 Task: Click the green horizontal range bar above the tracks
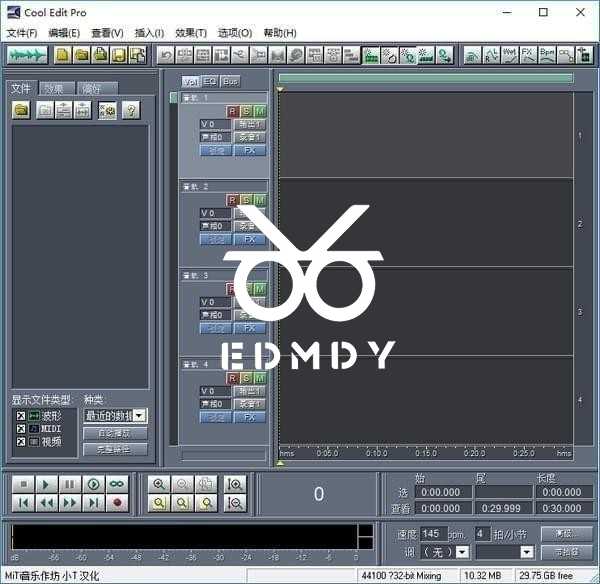426,78
